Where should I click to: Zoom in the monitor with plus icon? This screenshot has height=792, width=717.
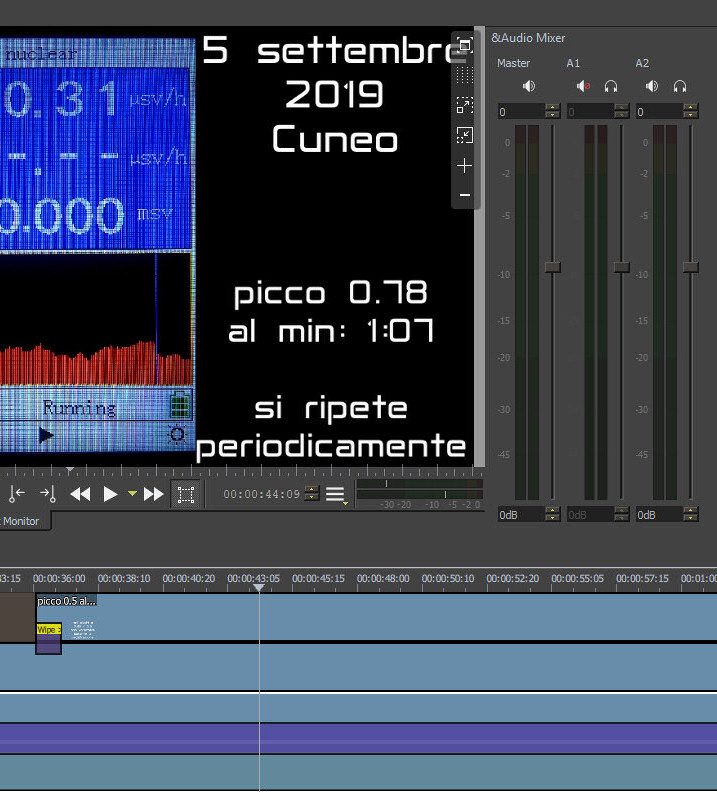tap(465, 166)
